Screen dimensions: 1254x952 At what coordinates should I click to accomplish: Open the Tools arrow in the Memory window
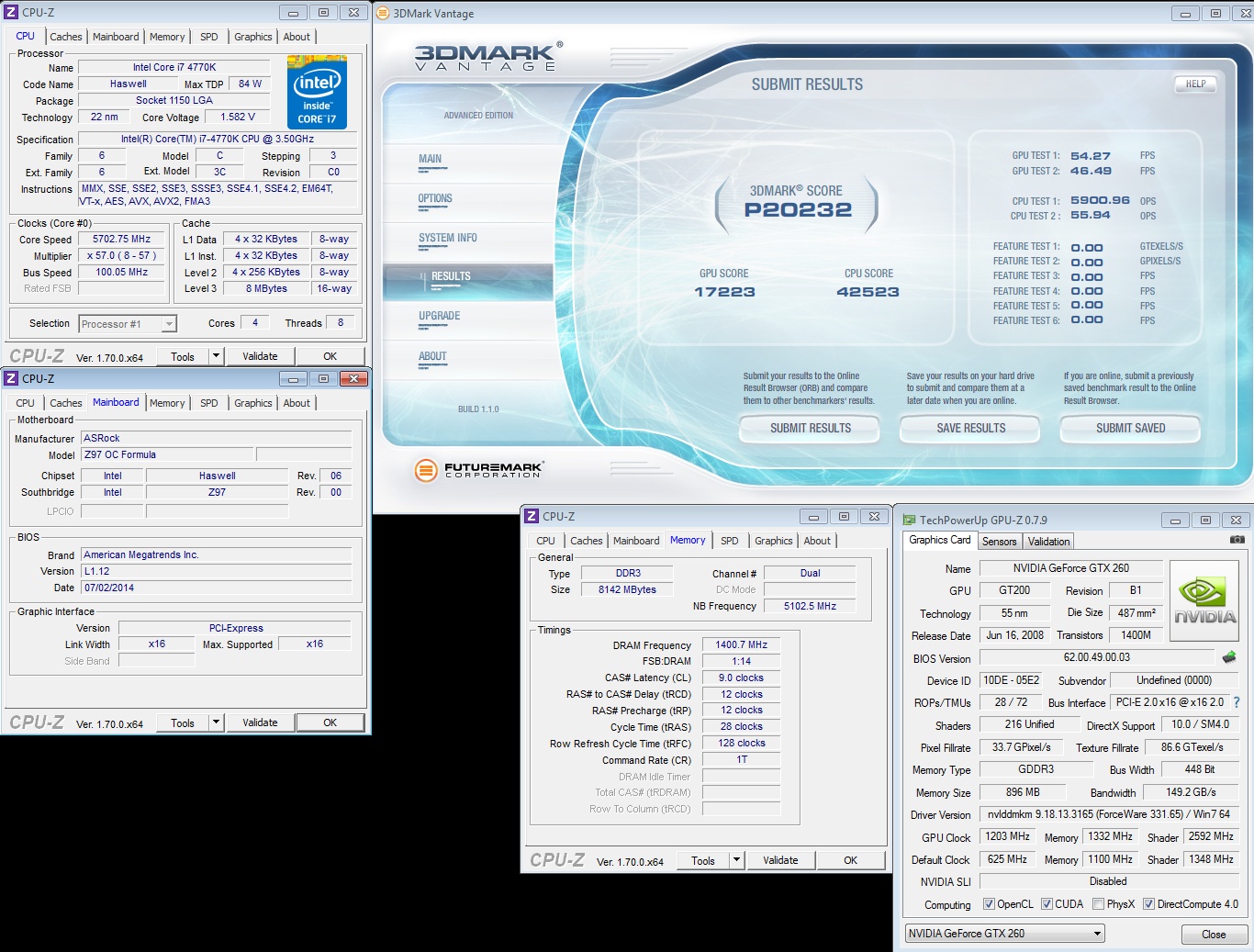pos(736,860)
